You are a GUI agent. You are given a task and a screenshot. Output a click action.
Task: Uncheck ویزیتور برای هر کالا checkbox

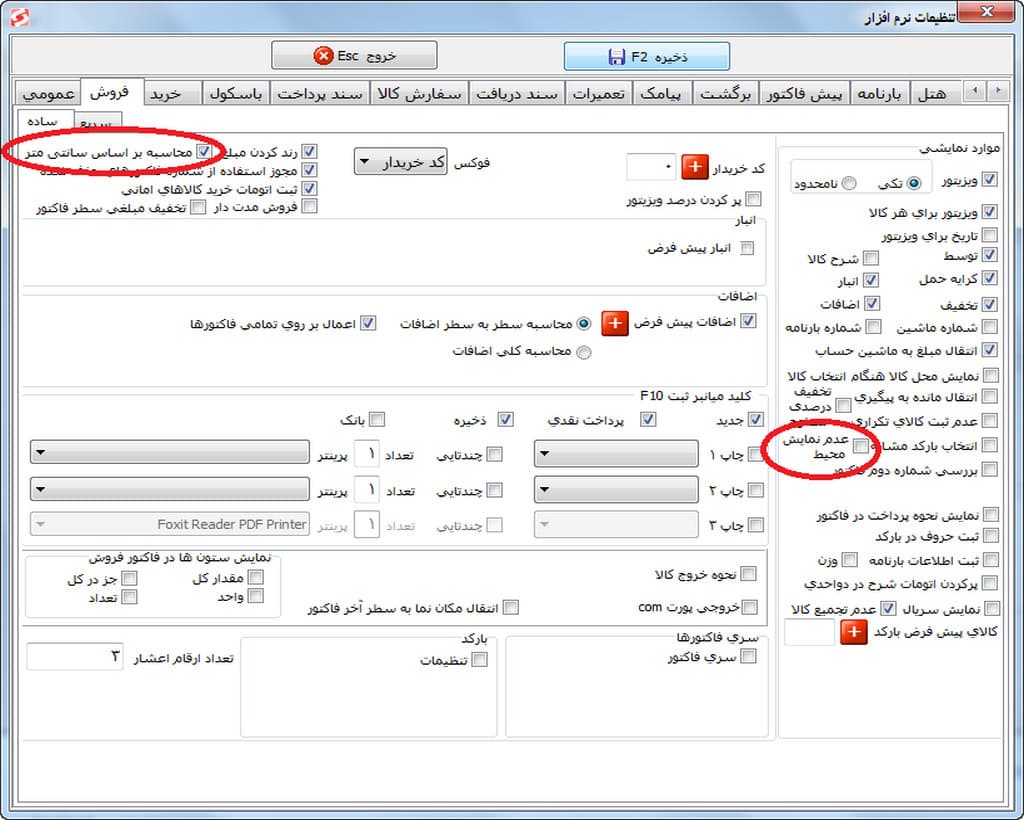pyautogui.click(x=990, y=212)
